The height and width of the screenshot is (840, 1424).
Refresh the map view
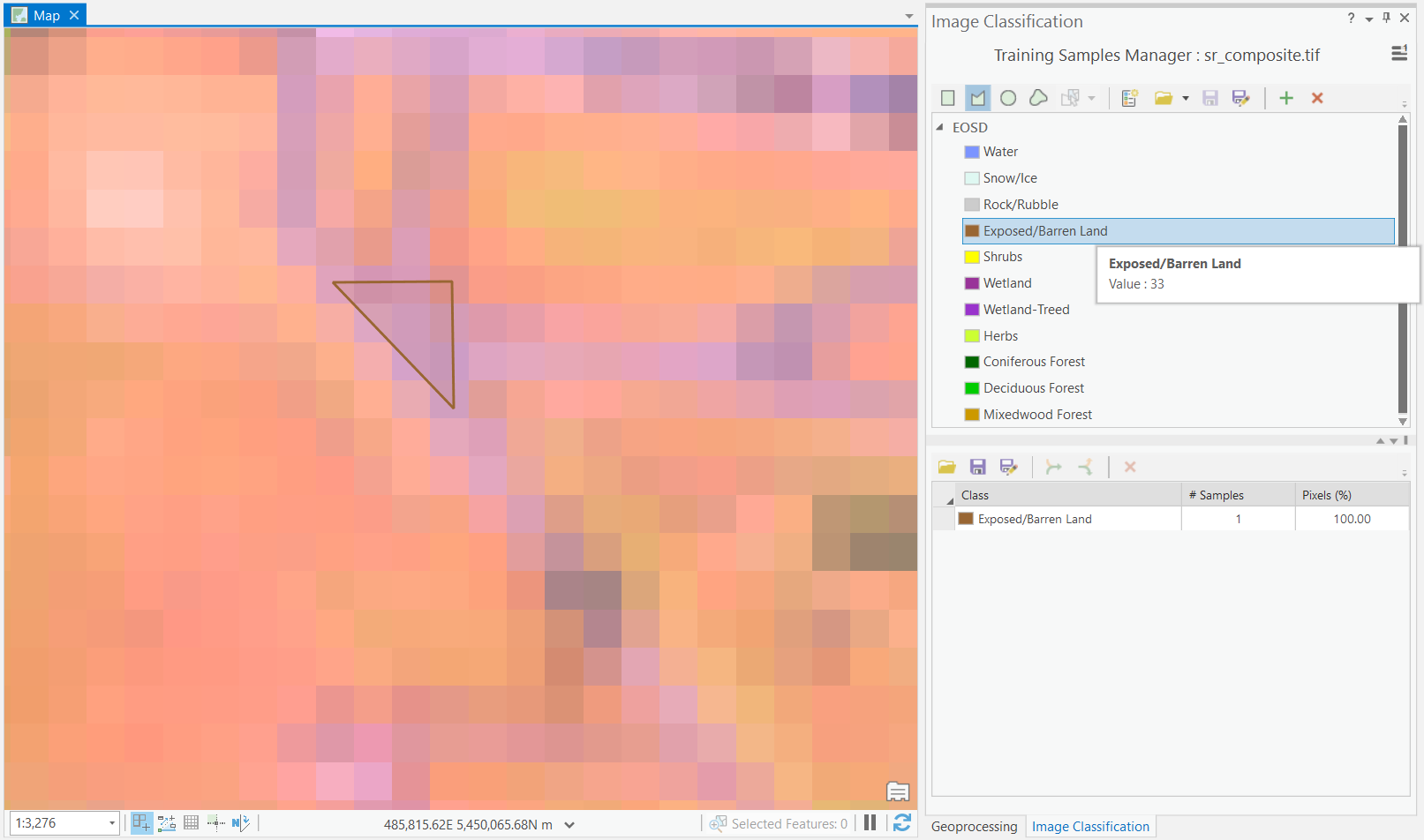coord(901,823)
